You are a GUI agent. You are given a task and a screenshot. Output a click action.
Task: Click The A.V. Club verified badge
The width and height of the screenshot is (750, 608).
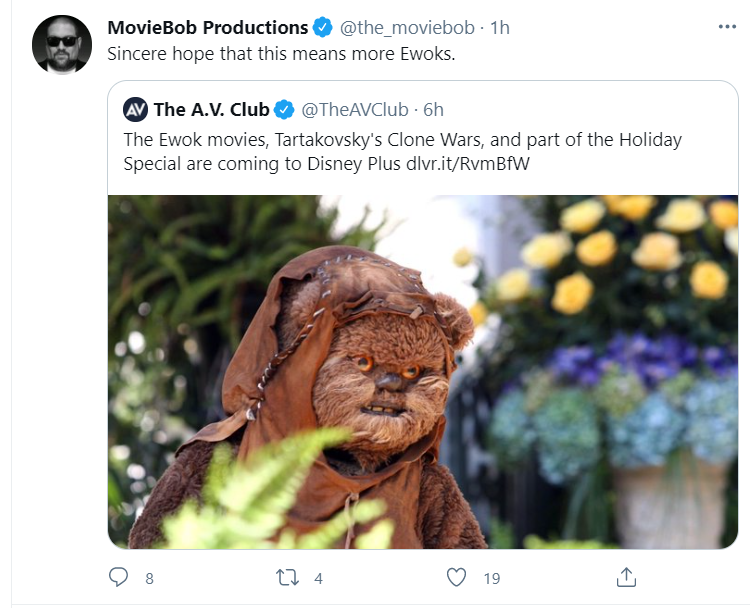pyautogui.click(x=284, y=110)
